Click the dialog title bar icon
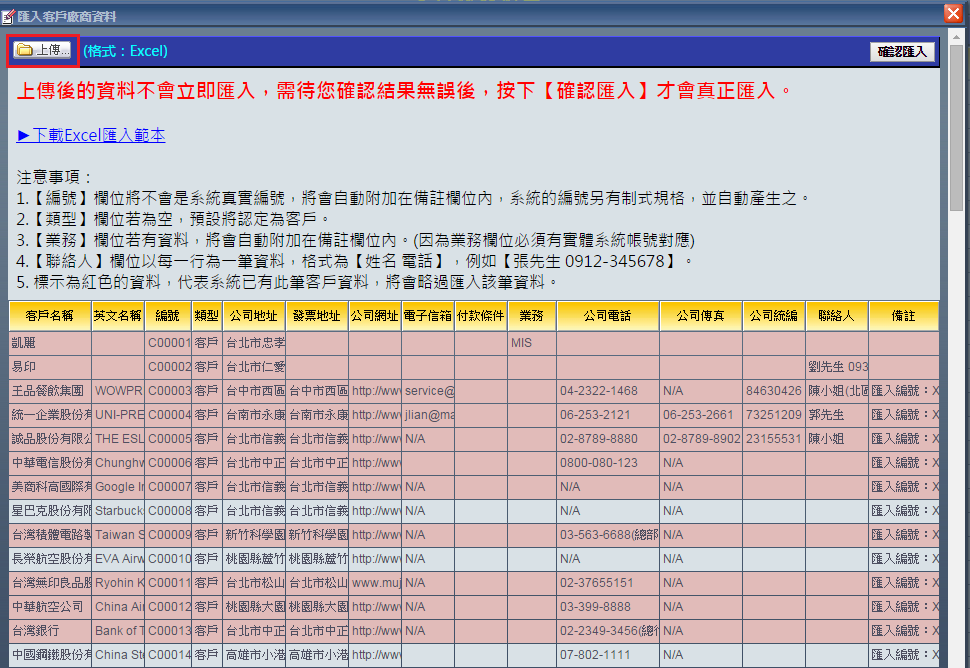Image resolution: width=970 pixels, height=668 pixels. click(x=8, y=16)
